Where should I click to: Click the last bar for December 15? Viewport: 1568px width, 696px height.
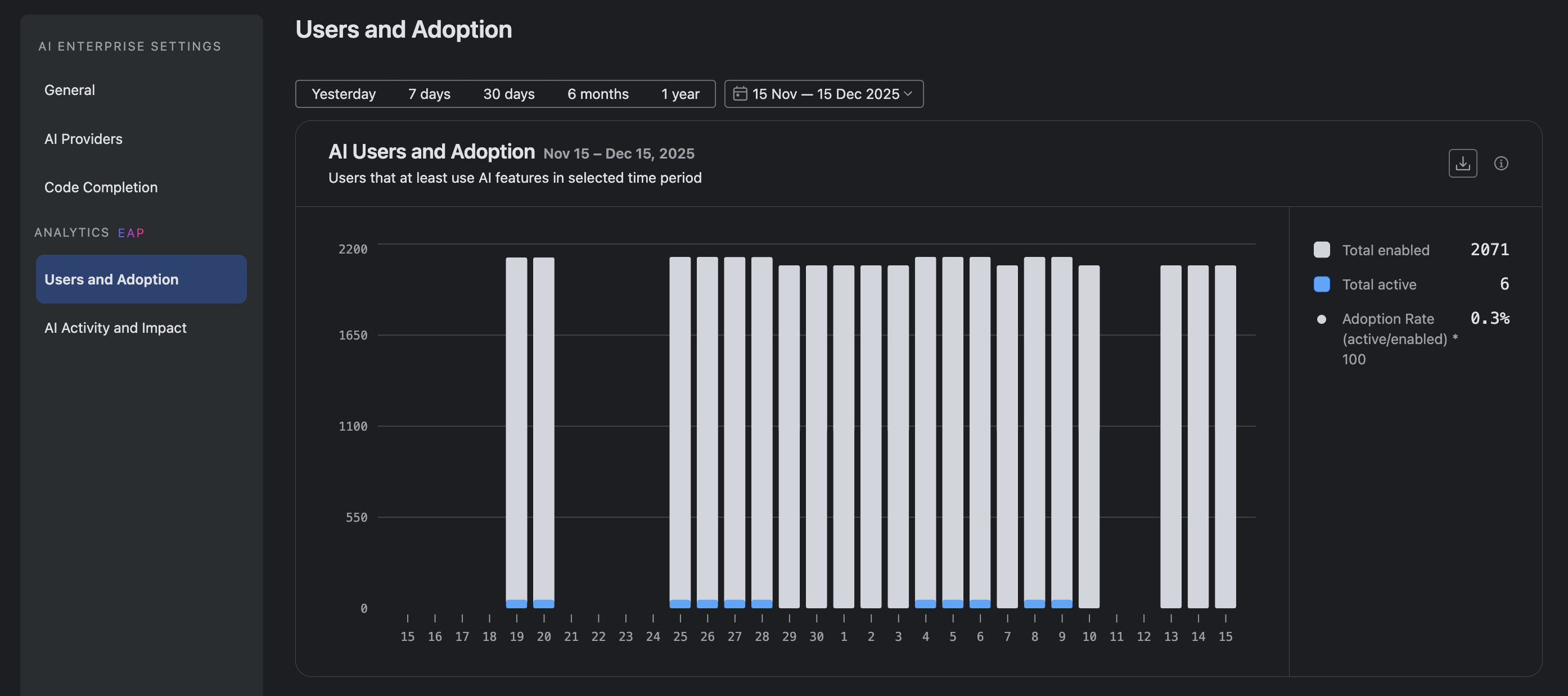1225,436
